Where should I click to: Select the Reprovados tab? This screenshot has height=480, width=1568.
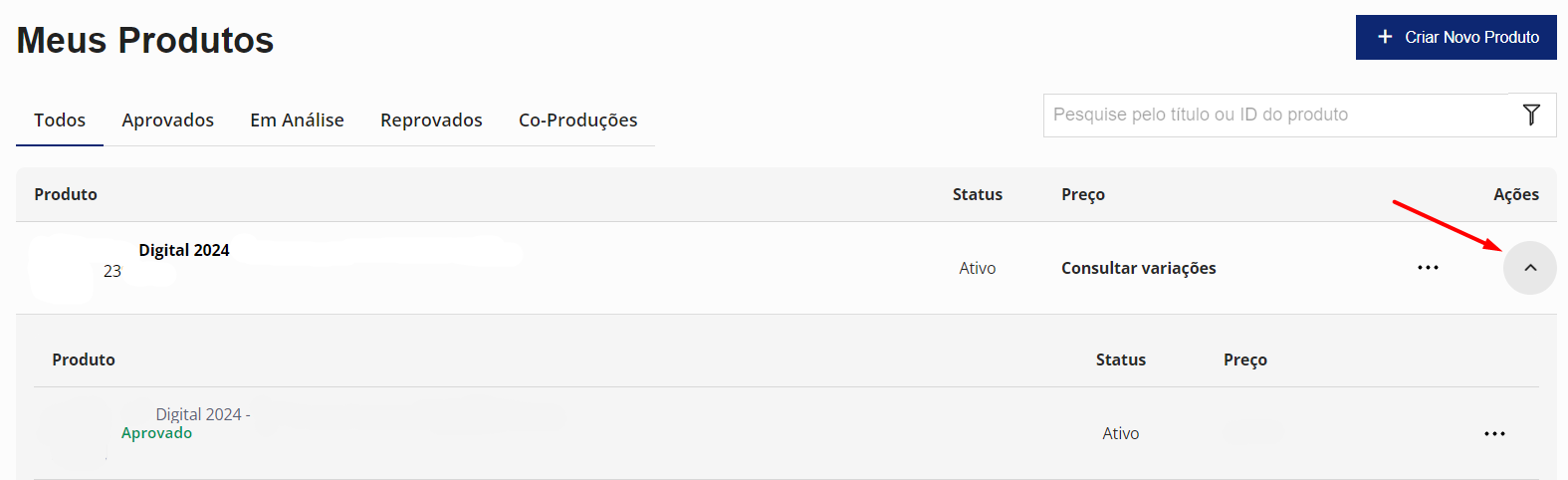tap(431, 120)
